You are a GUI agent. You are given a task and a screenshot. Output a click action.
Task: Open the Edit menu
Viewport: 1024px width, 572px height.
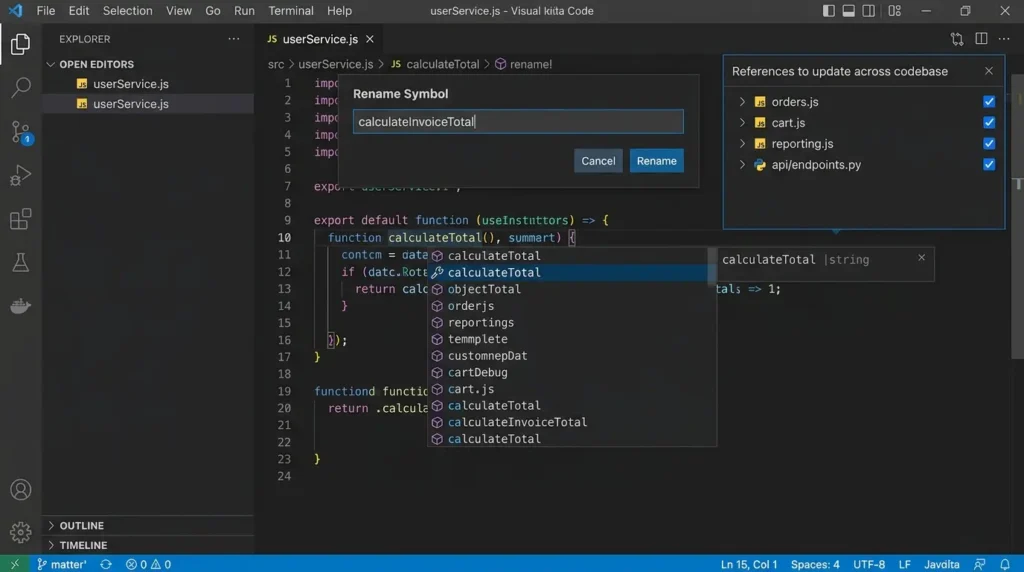click(78, 11)
